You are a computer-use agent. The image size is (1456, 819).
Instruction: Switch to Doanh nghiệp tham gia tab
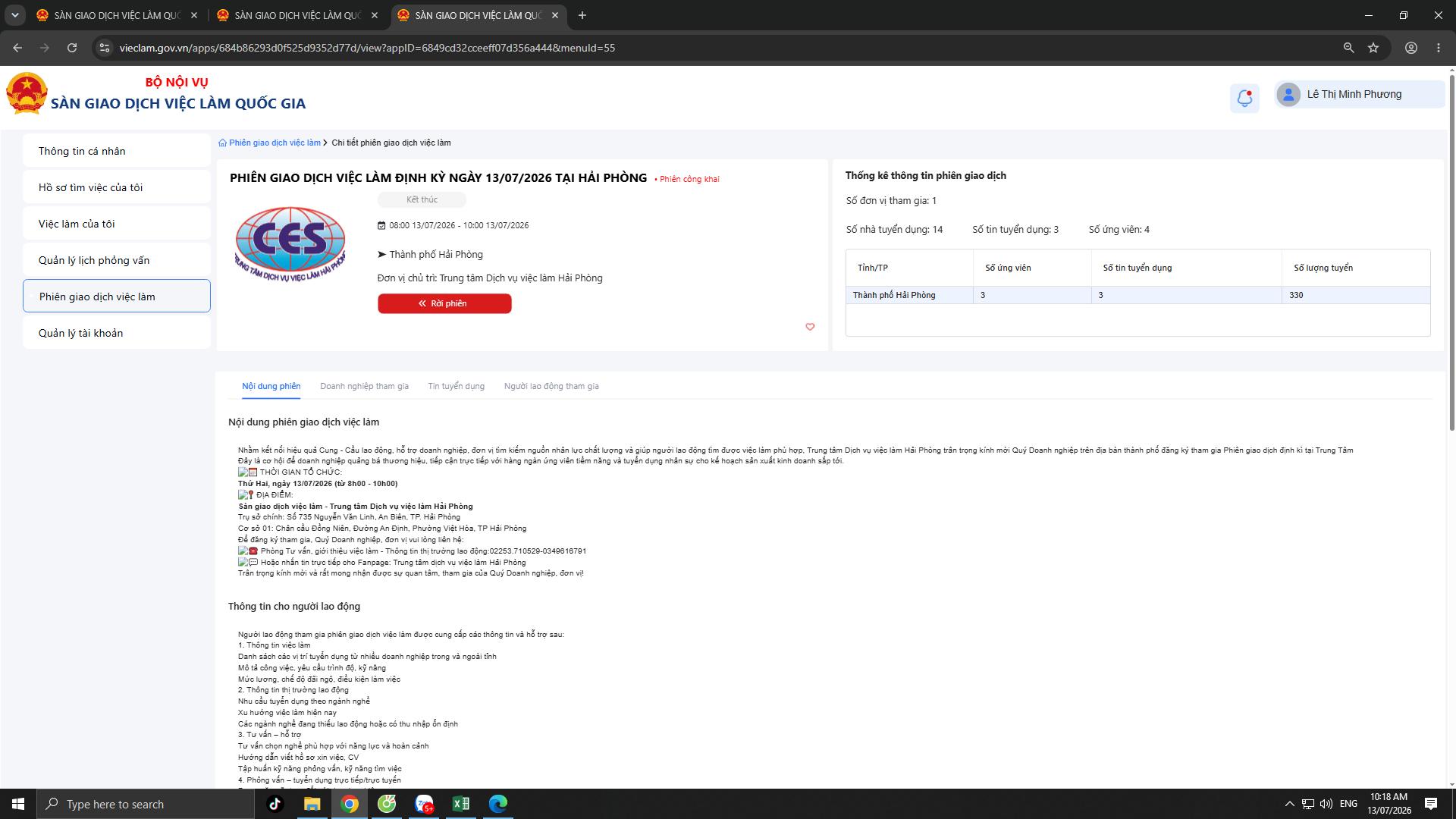pyautogui.click(x=364, y=386)
